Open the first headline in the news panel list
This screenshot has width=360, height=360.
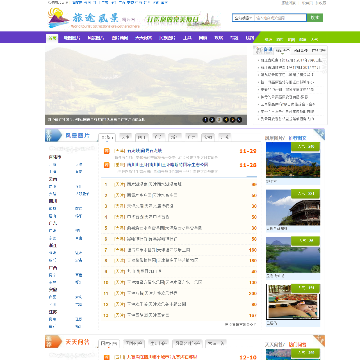(x=290, y=60)
